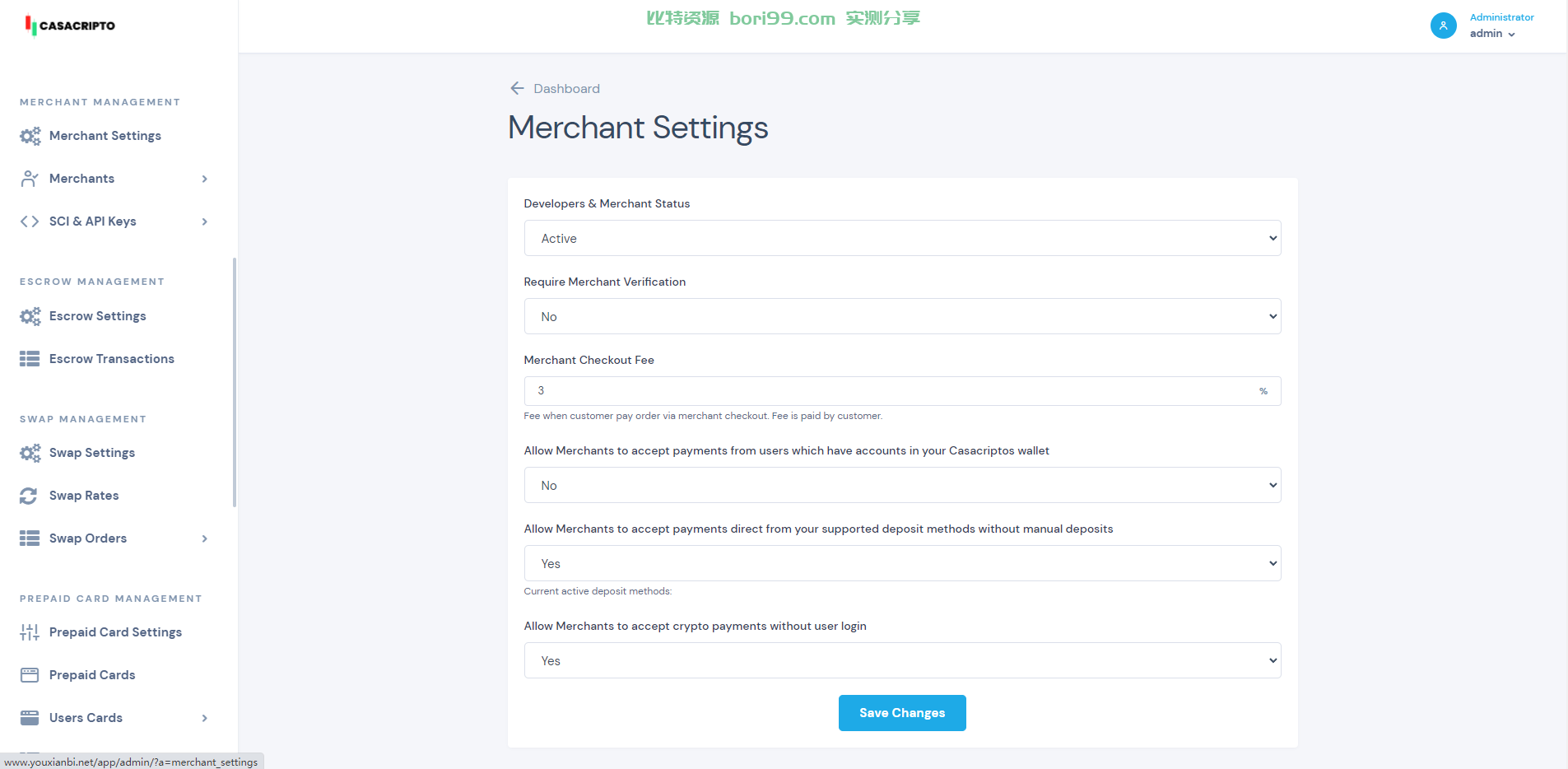Open Developers & Merchant Status dropdown
The height and width of the screenshot is (769, 1568).
(x=902, y=238)
